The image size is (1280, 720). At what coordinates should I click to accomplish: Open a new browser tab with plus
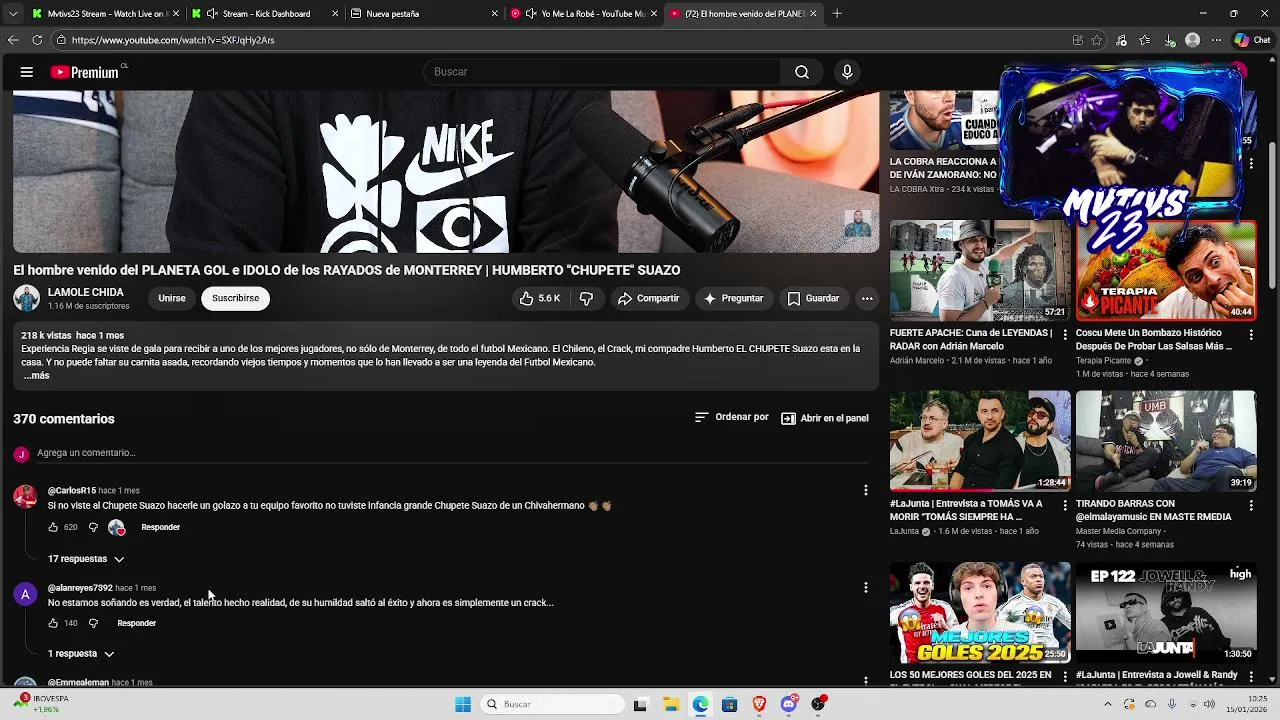(x=837, y=14)
